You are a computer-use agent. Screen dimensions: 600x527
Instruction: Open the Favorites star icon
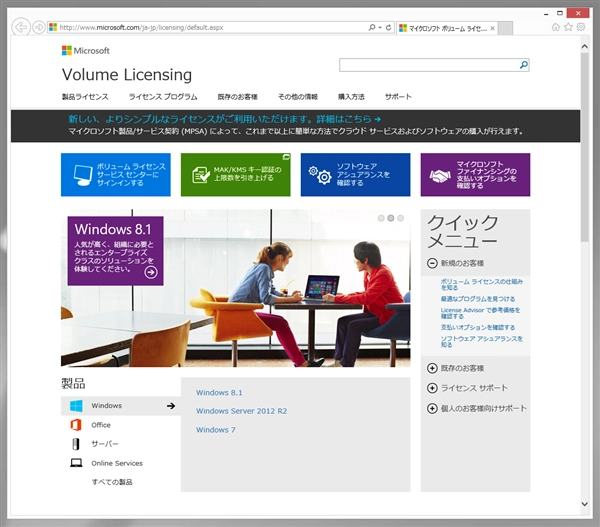568,27
